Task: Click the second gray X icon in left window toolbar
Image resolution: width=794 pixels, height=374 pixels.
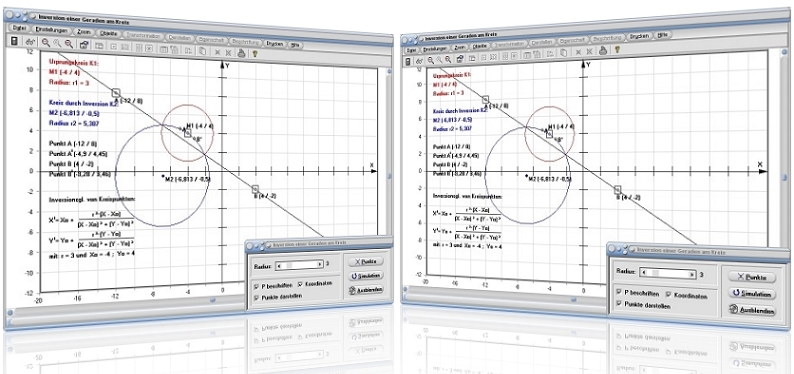Action: [x=228, y=52]
